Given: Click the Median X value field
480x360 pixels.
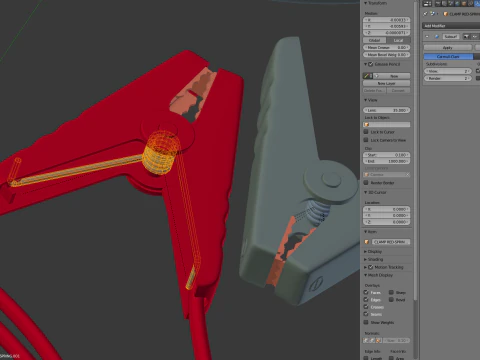Looking at the screenshot, I should pos(387,20).
